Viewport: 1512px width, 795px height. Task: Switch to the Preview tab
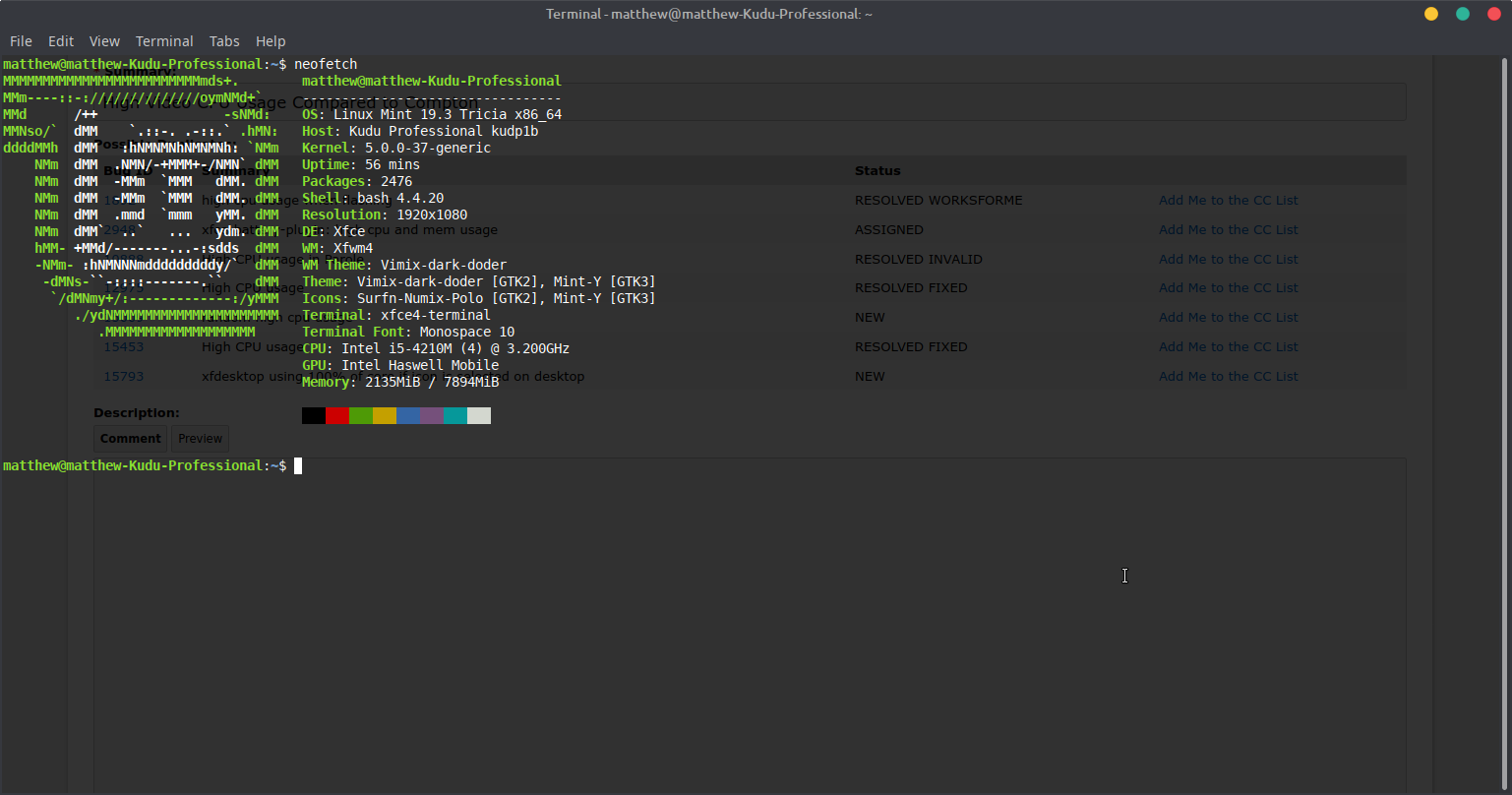(x=200, y=439)
